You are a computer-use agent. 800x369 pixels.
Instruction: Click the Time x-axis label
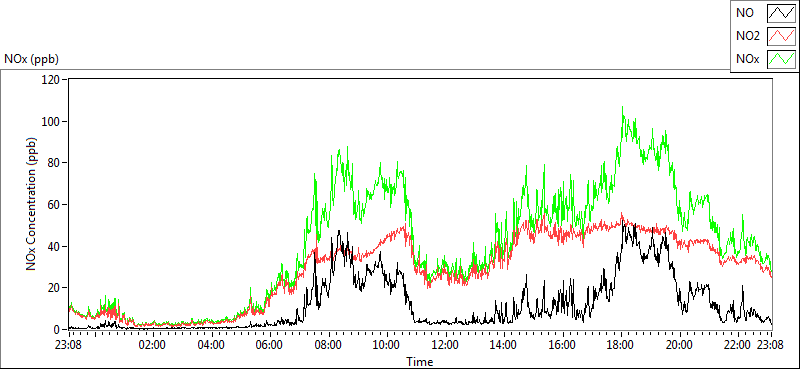(x=420, y=362)
